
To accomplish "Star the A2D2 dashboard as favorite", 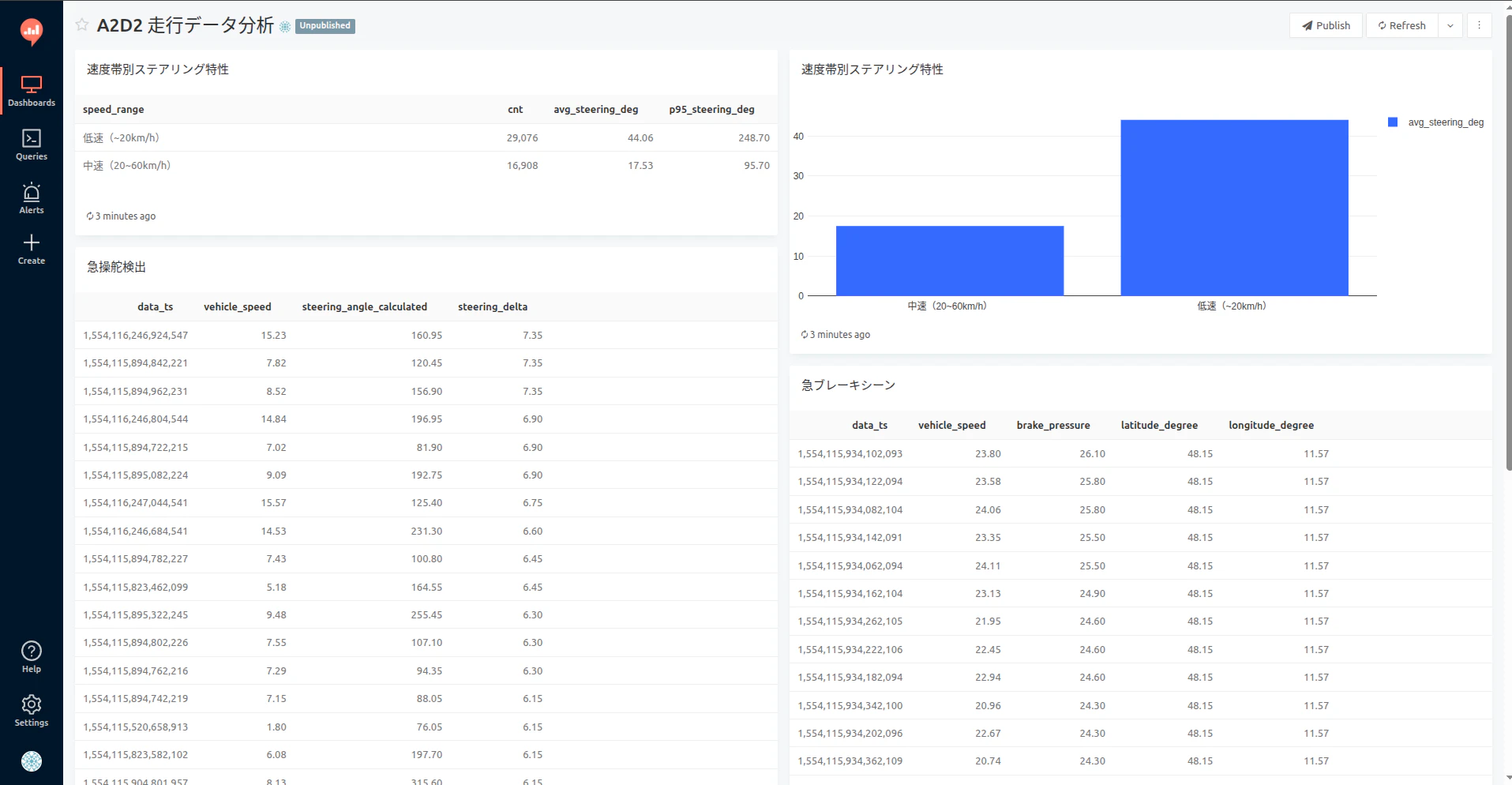I will (x=82, y=25).
